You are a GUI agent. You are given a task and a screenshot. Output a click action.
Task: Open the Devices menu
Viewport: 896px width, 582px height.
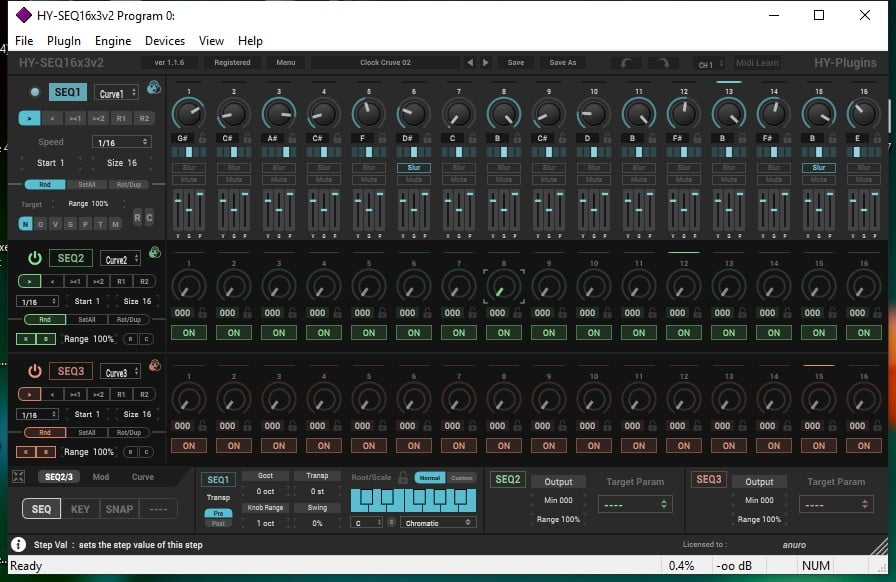pyautogui.click(x=165, y=41)
